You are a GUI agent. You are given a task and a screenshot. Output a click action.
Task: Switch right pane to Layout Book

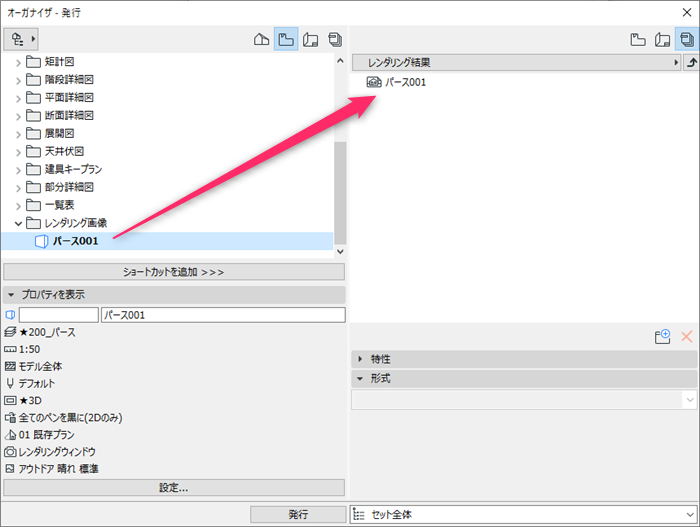tap(662, 40)
